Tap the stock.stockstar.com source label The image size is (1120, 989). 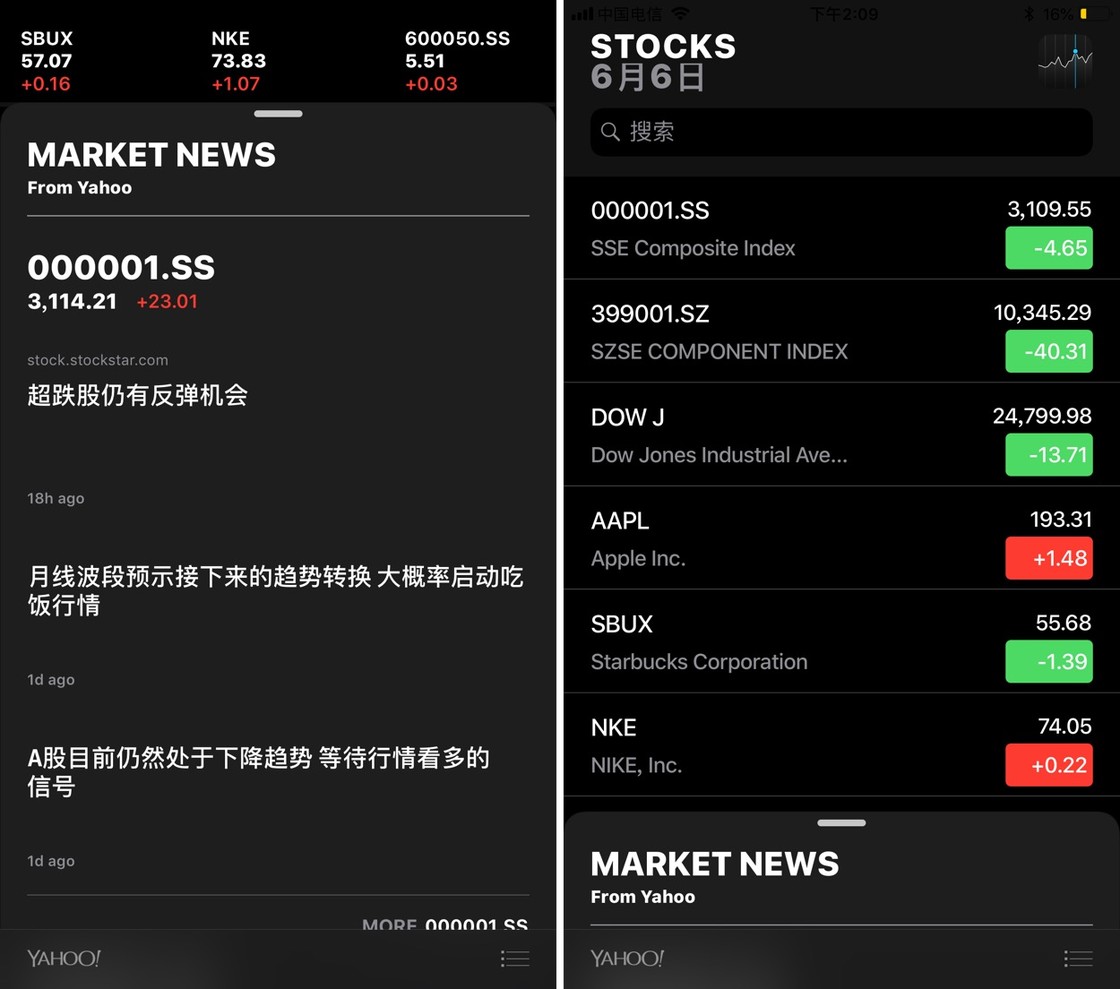click(98, 360)
